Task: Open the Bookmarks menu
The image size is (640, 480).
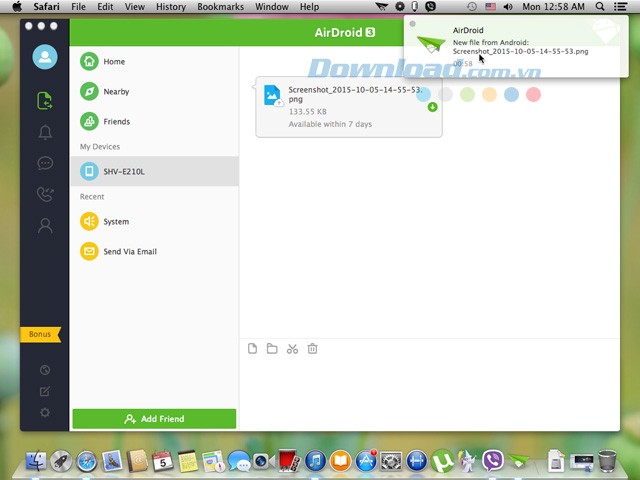Action: click(x=220, y=7)
